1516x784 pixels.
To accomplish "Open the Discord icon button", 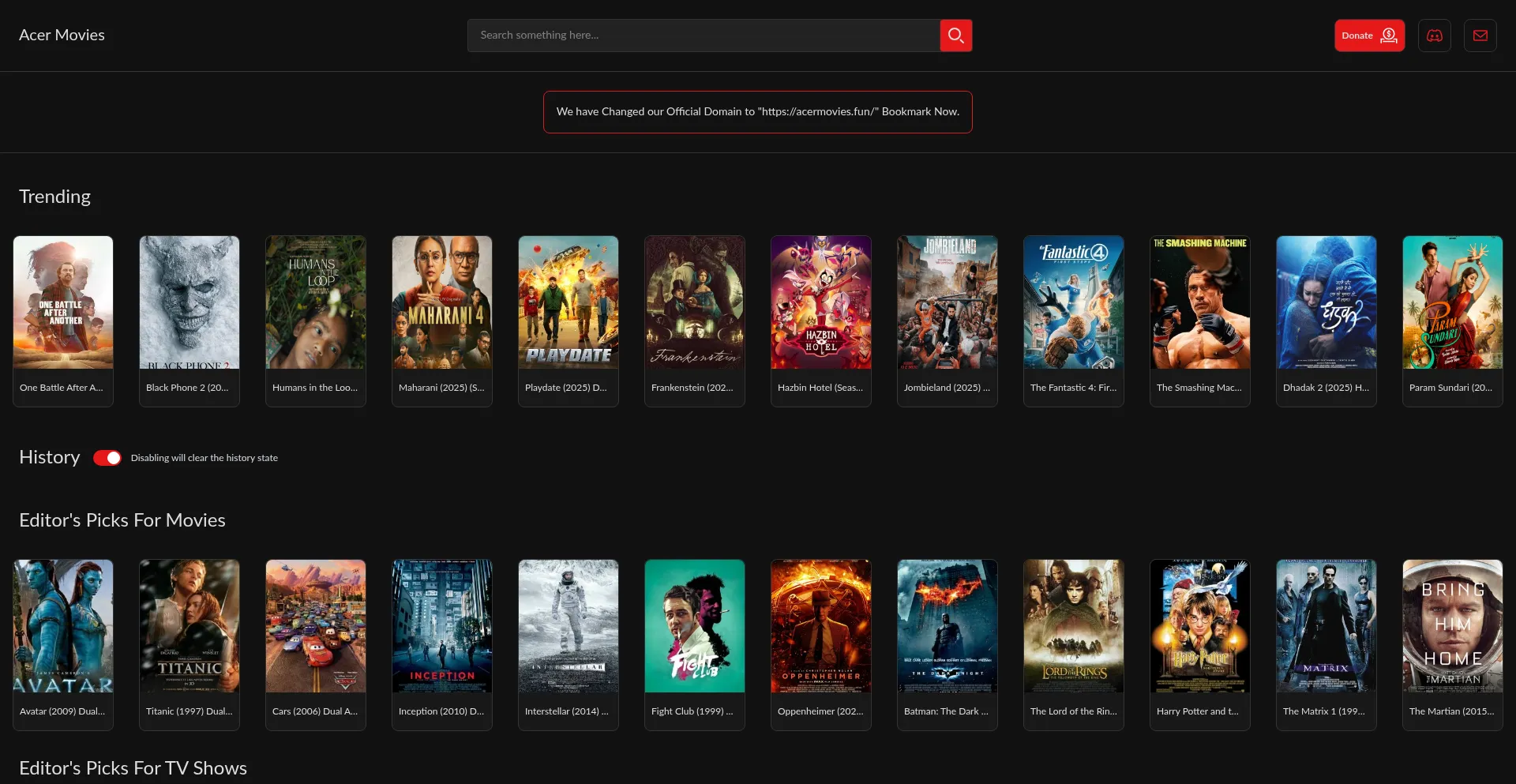I will point(1434,36).
